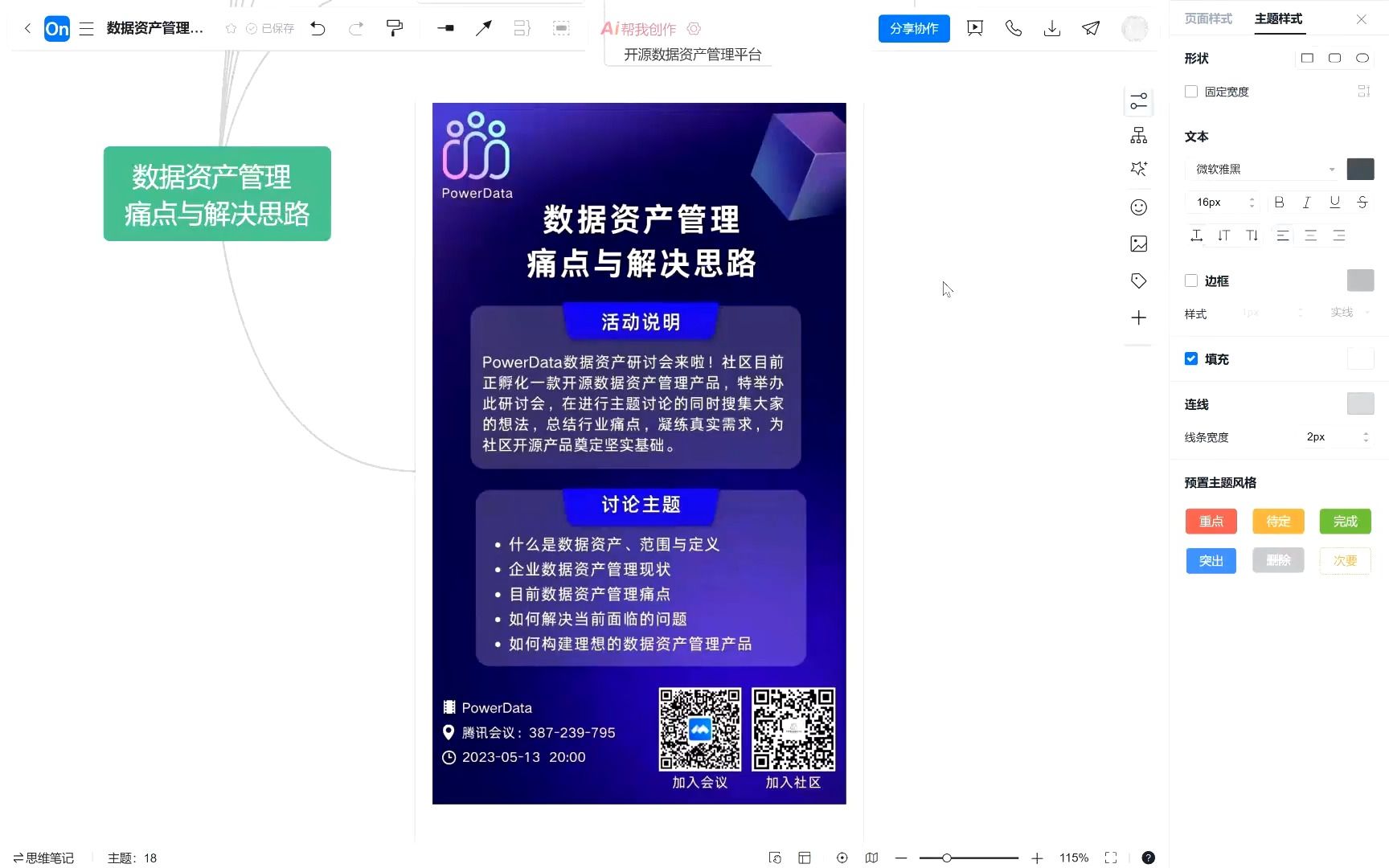Insert a child topic node
The image size is (1389, 868).
pos(445,28)
